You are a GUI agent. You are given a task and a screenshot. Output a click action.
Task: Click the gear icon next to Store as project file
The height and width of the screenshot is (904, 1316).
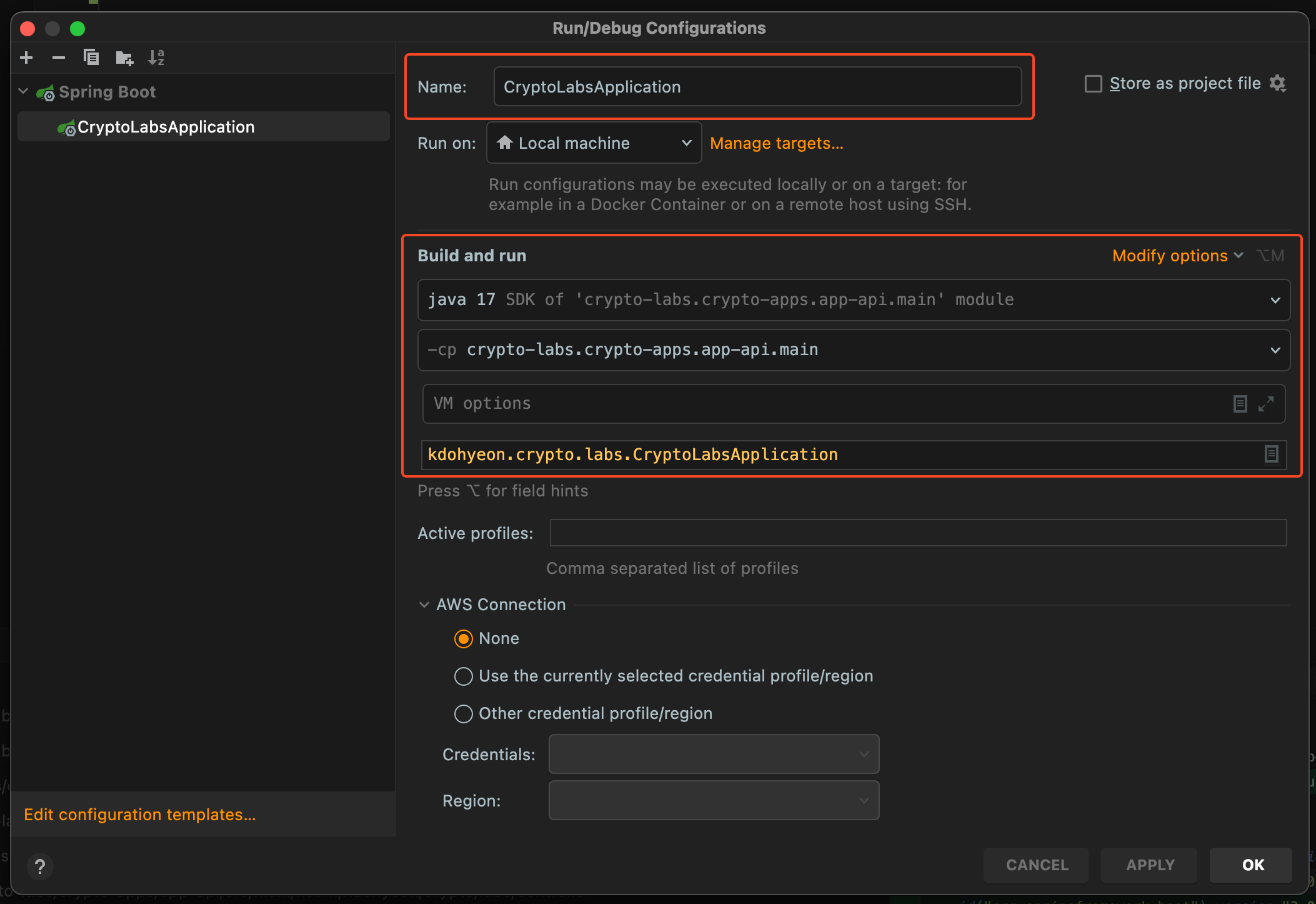pyautogui.click(x=1278, y=83)
